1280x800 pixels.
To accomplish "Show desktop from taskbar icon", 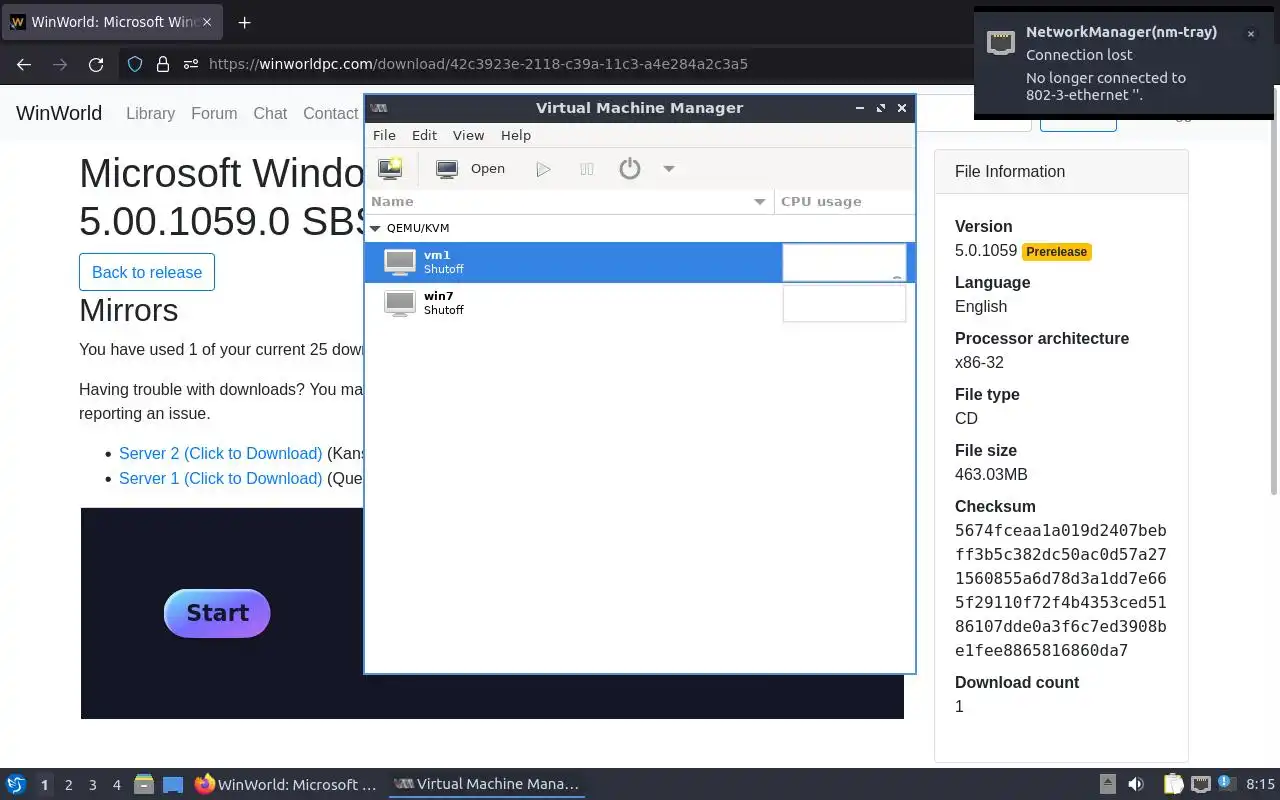I will click(x=173, y=785).
